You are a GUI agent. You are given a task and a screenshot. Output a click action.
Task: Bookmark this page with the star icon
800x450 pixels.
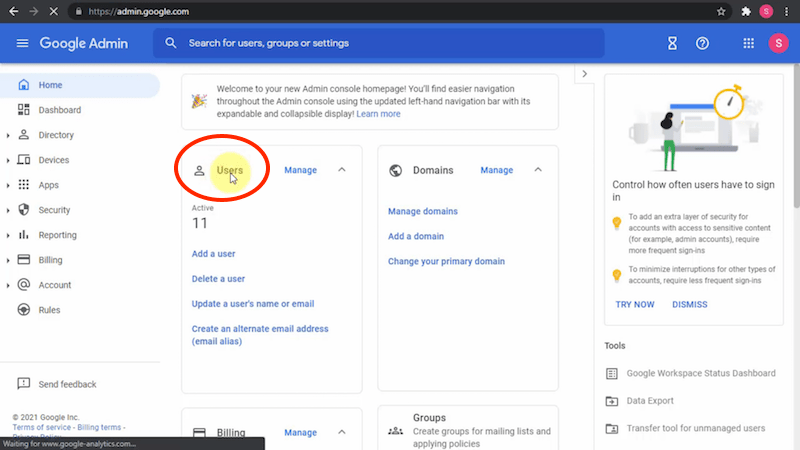click(721, 11)
